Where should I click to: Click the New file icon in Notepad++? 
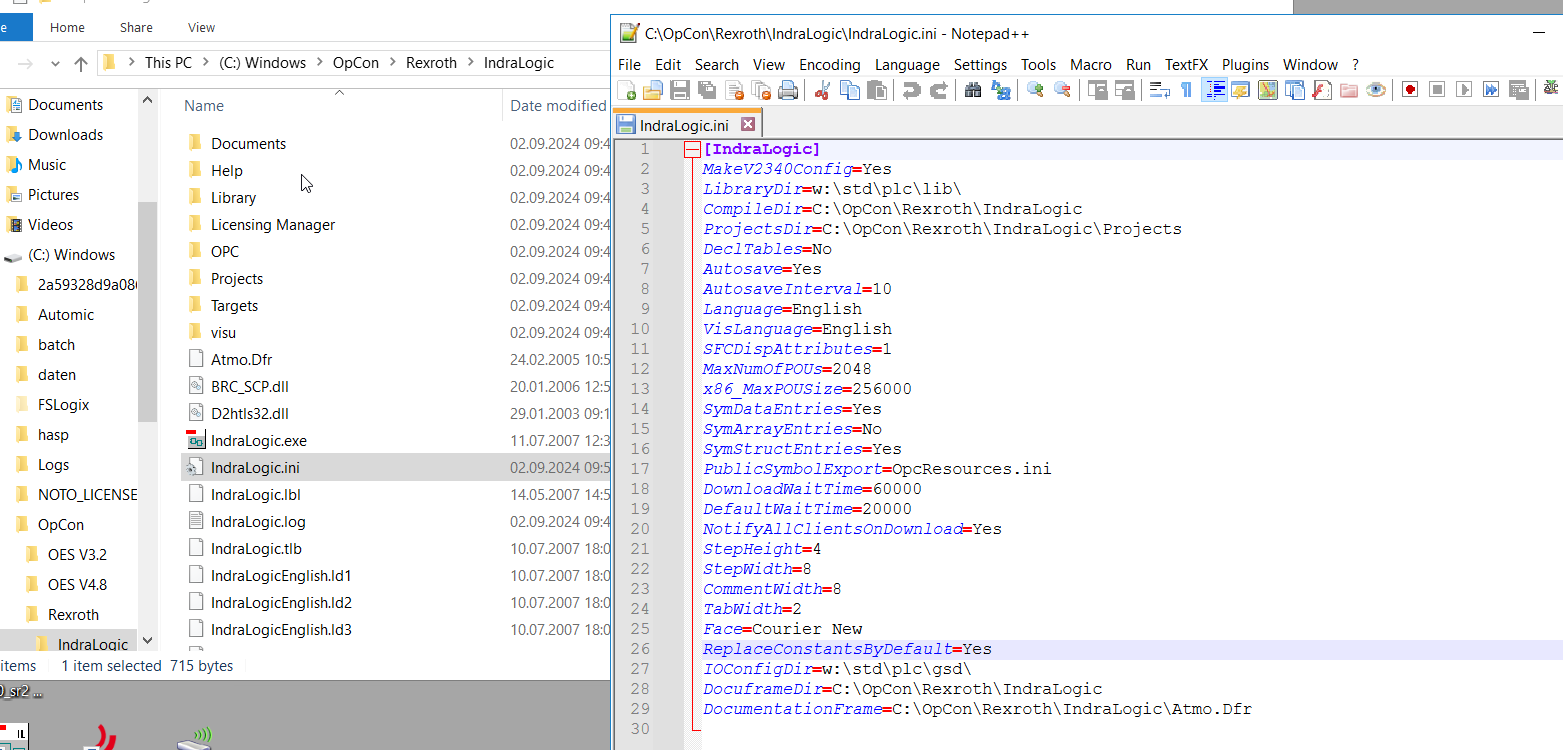tap(628, 90)
